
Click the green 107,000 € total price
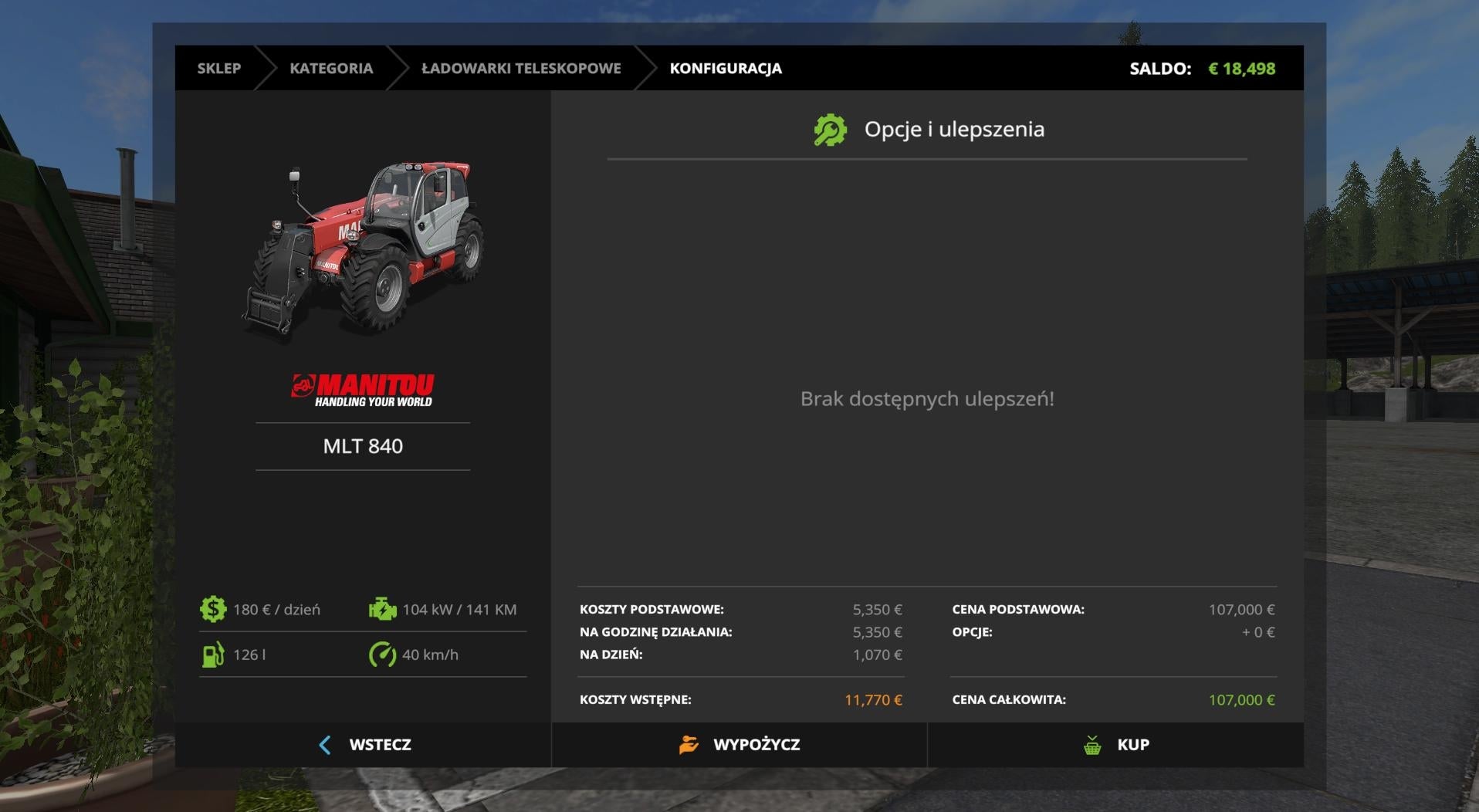(x=1242, y=700)
